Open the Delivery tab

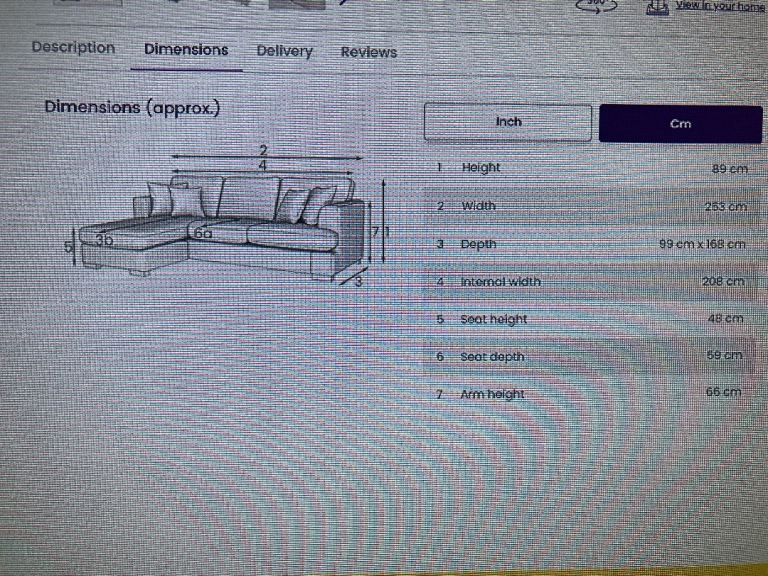(284, 52)
